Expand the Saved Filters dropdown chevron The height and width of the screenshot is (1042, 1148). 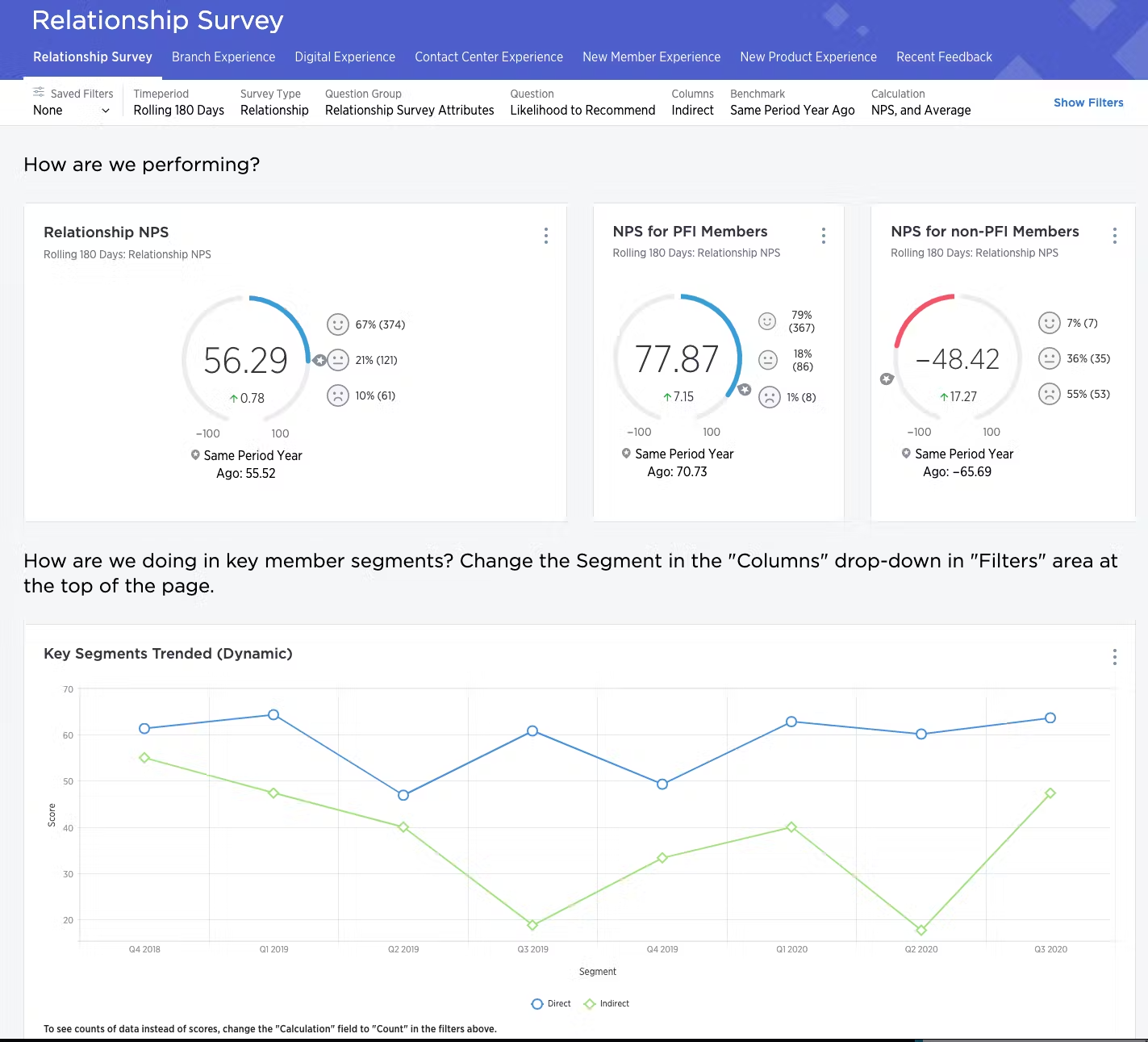tap(106, 111)
